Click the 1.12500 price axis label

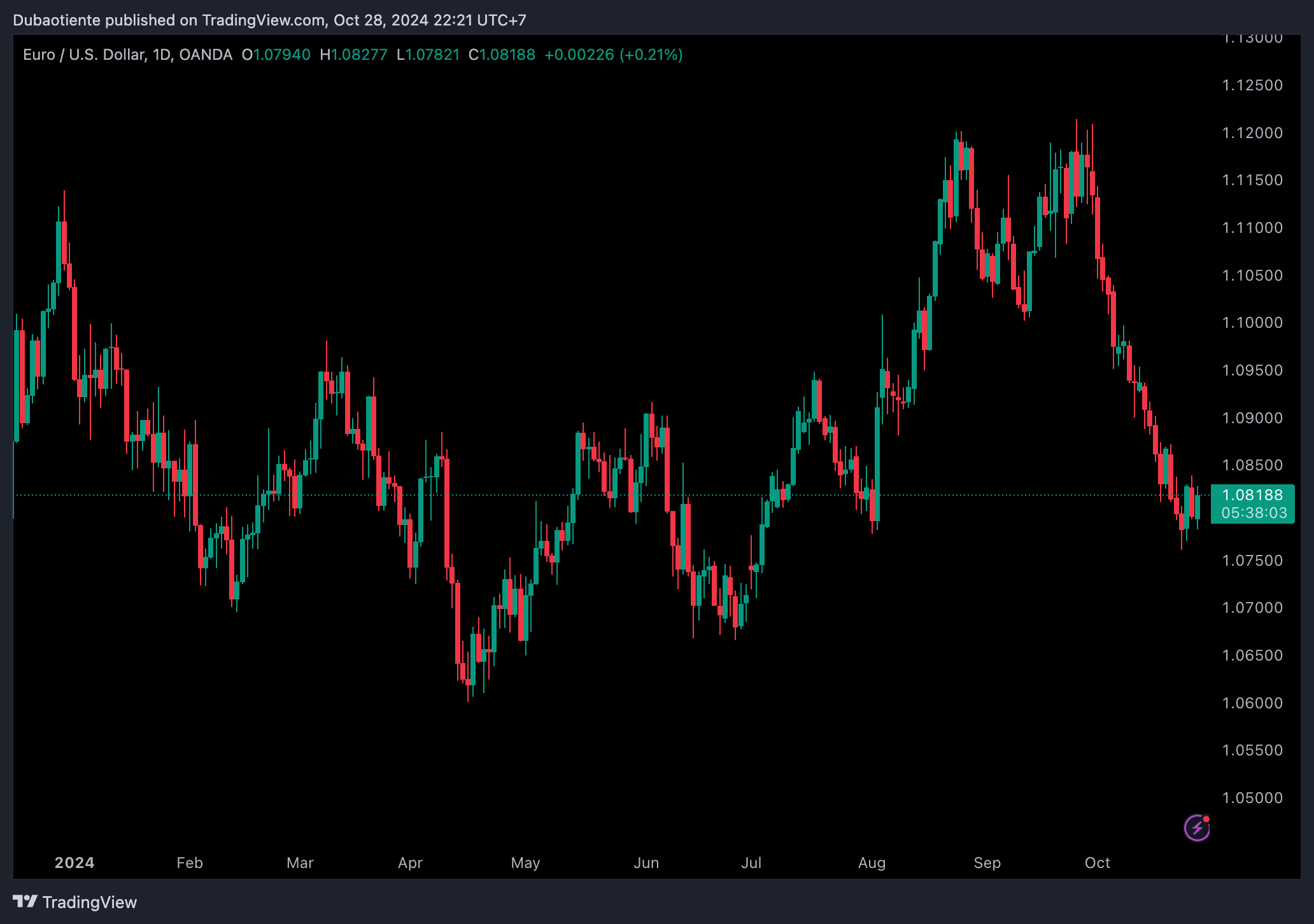pos(1252,85)
